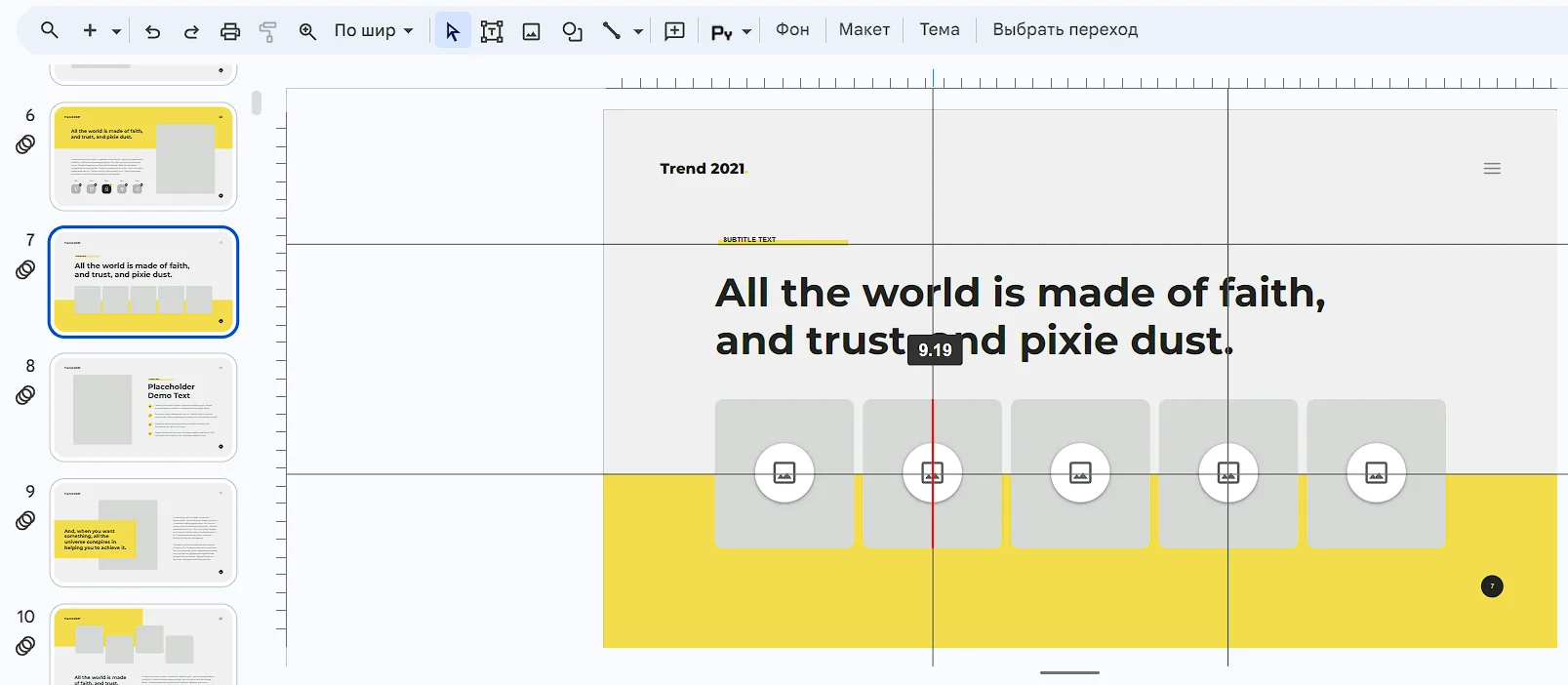
Task: Open the 'По шир' zoom dropdown
Action: (x=374, y=30)
